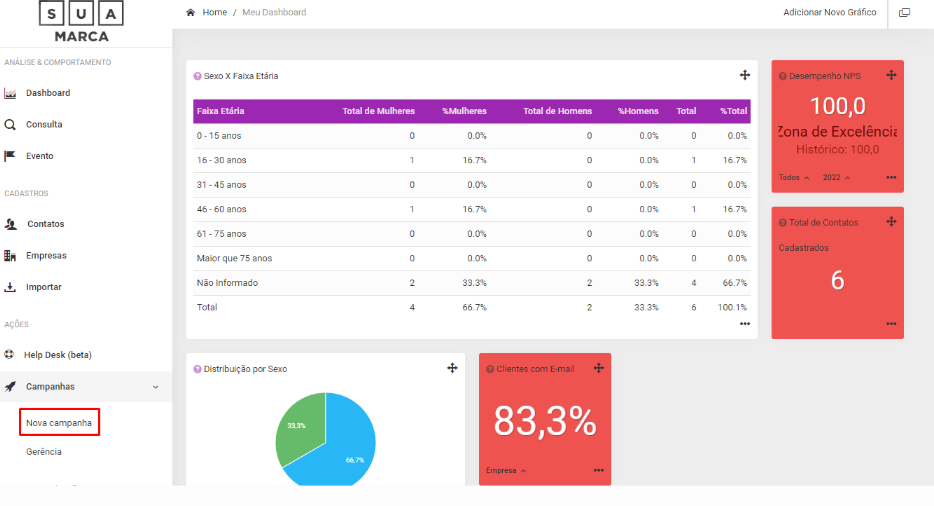Click the move handle on Desempenho NPS card
The image size is (934, 506).
891,75
